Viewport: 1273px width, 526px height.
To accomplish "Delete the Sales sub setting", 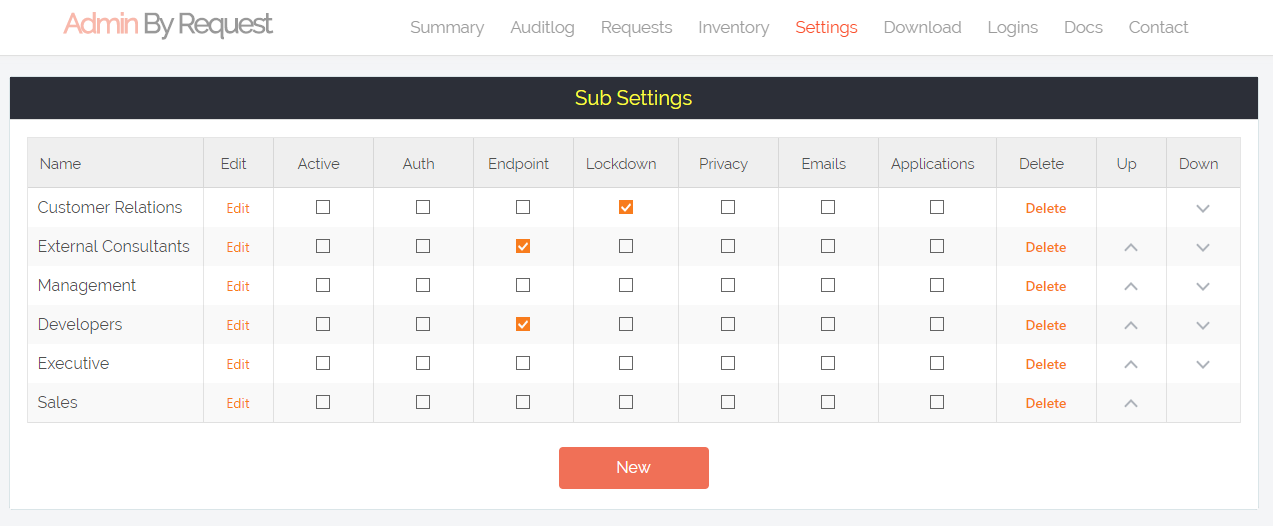I will [1045, 403].
